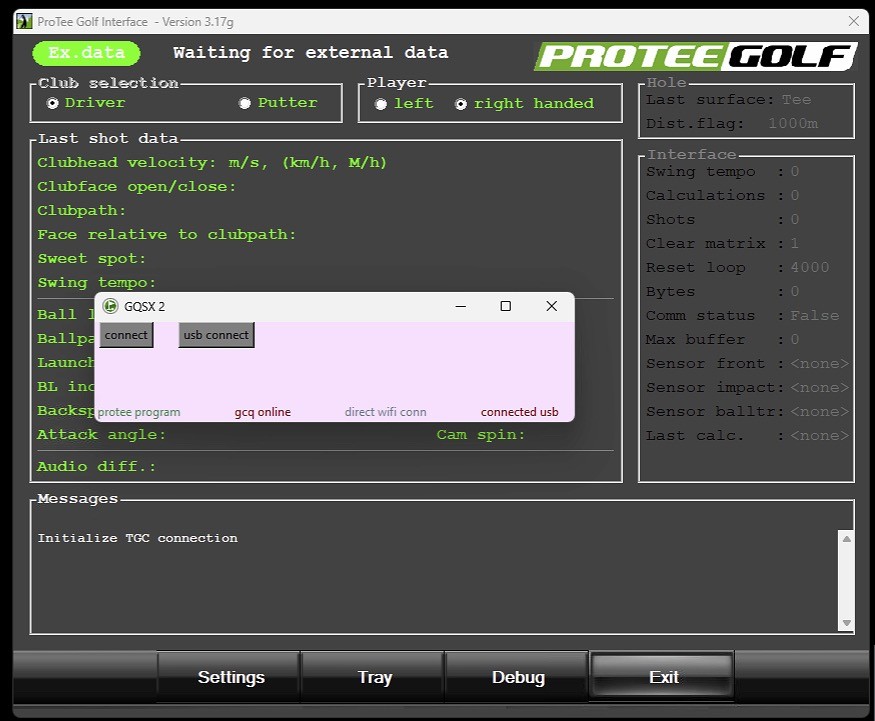This screenshot has width=875, height=721.
Task: Click the 'Sensor front' <none> value
Action: click(x=819, y=363)
